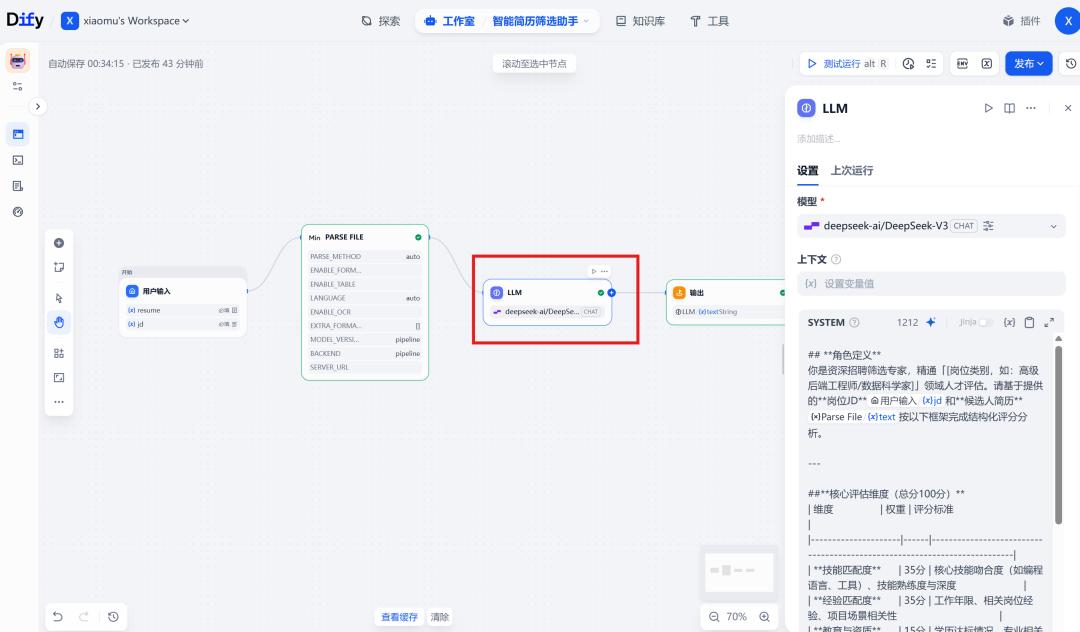The height and width of the screenshot is (632, 1080).
Task: Run this step from LLM panel header
Action: point(988,108)
